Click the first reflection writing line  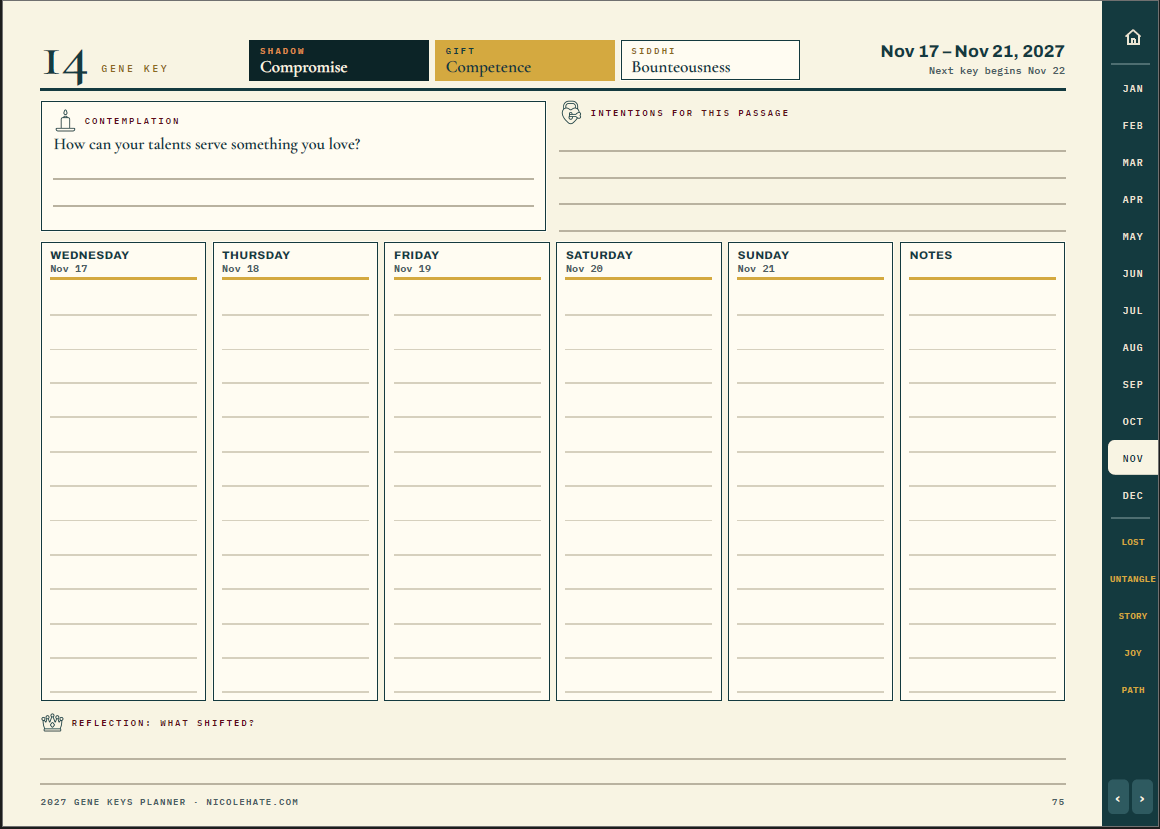[553, 758]
